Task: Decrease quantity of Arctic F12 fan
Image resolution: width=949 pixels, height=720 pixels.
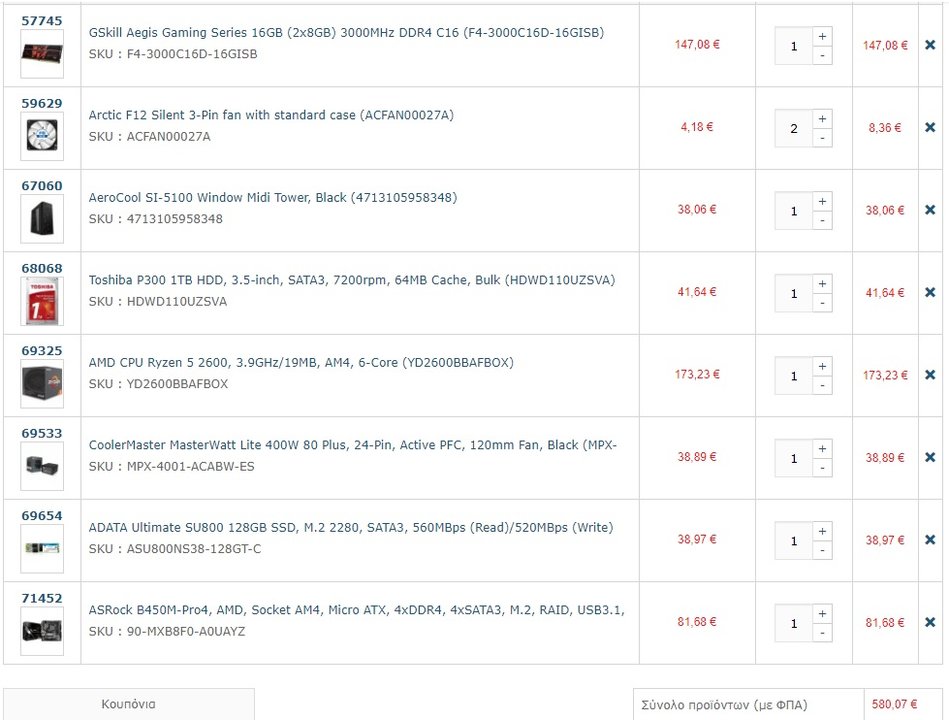Action: click(x=822, y=138)
